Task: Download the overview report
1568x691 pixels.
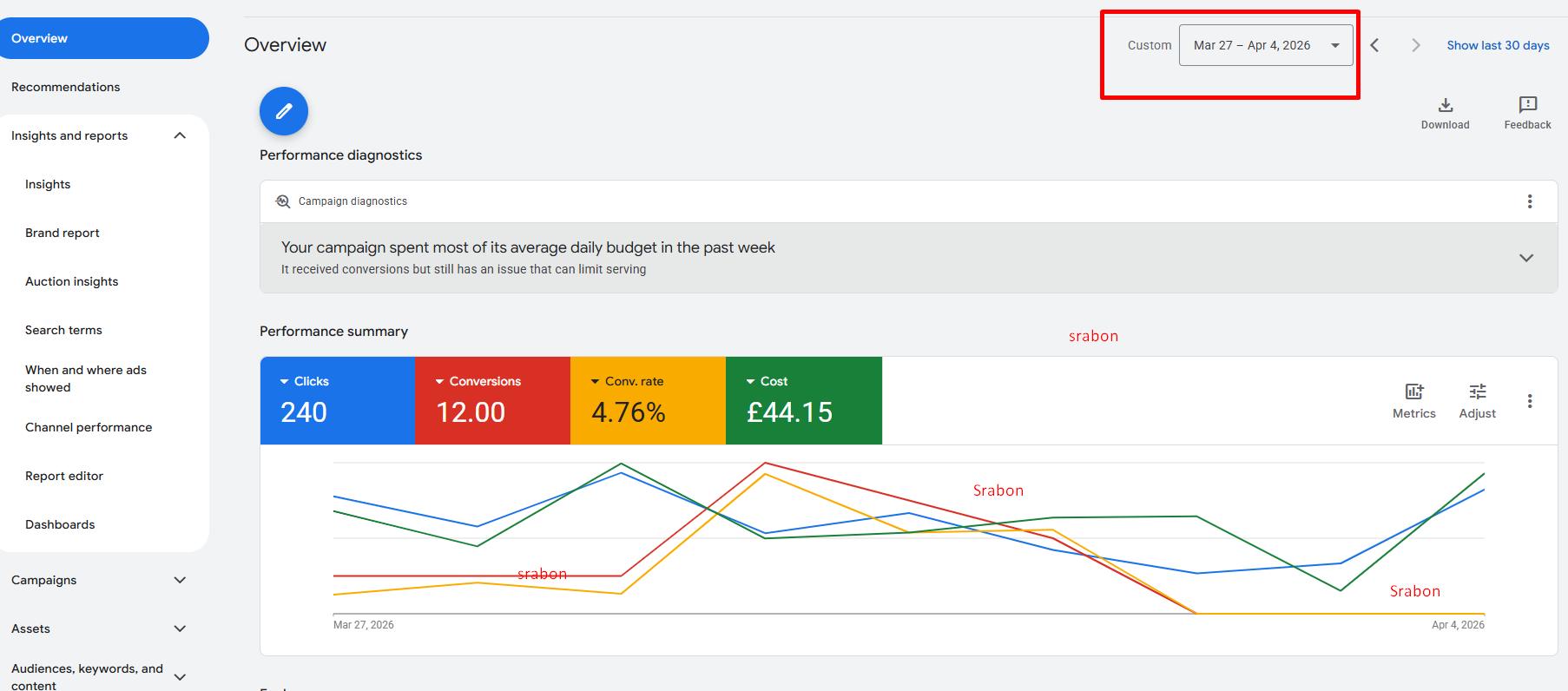Action: tap(1445, 114)
